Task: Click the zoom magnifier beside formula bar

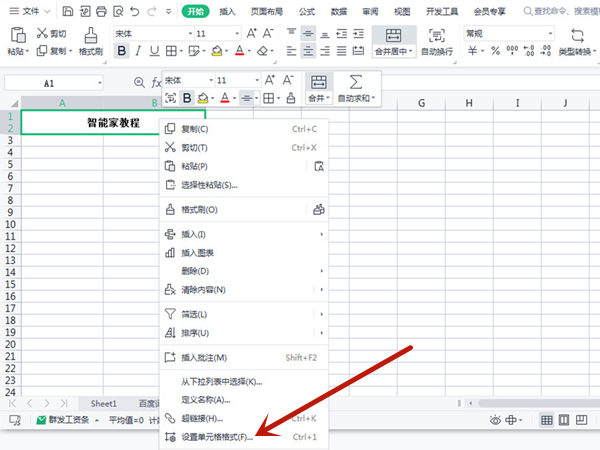Action: click(x=139, y=82)
